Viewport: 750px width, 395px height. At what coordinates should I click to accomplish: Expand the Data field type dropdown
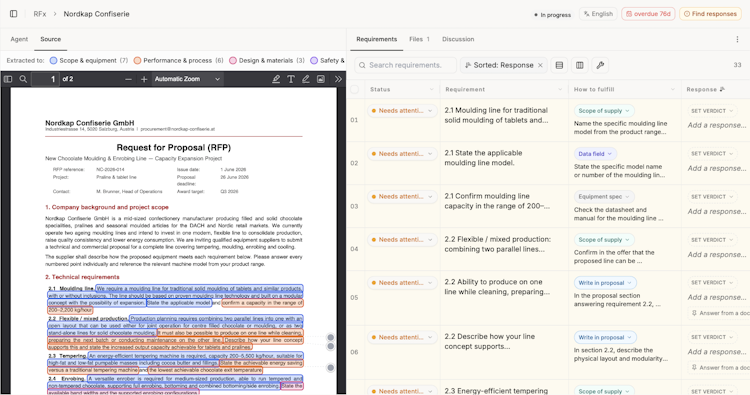(595, 154)
